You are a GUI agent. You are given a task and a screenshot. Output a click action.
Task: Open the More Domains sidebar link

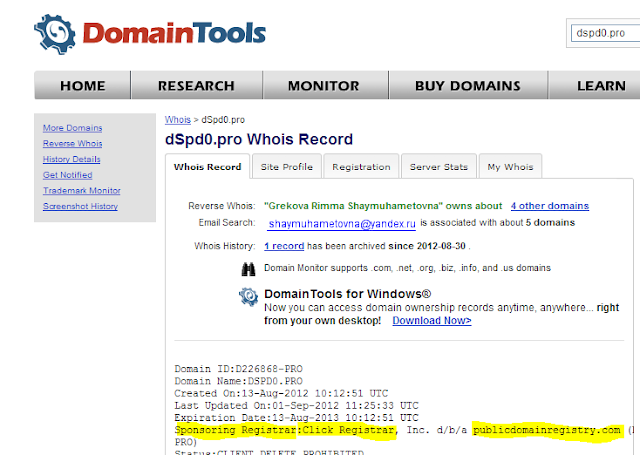pos(73,128)
